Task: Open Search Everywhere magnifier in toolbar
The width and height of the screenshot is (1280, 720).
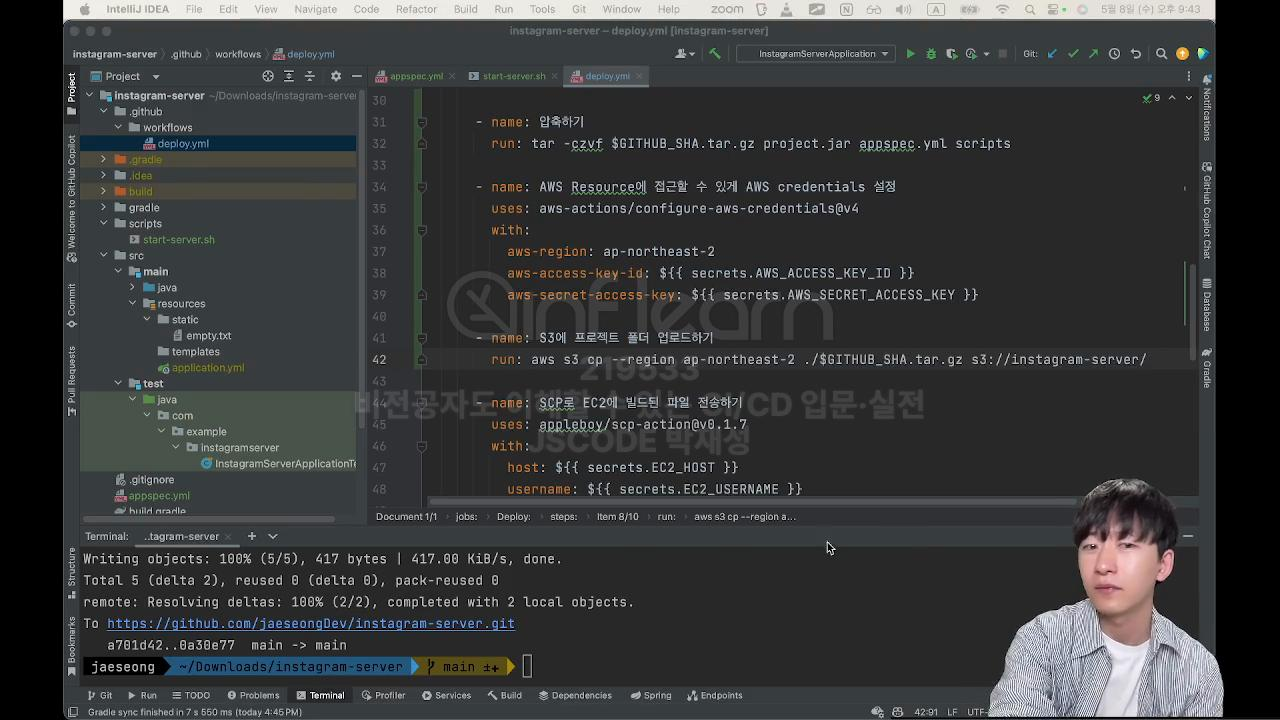Action: 1161,54
